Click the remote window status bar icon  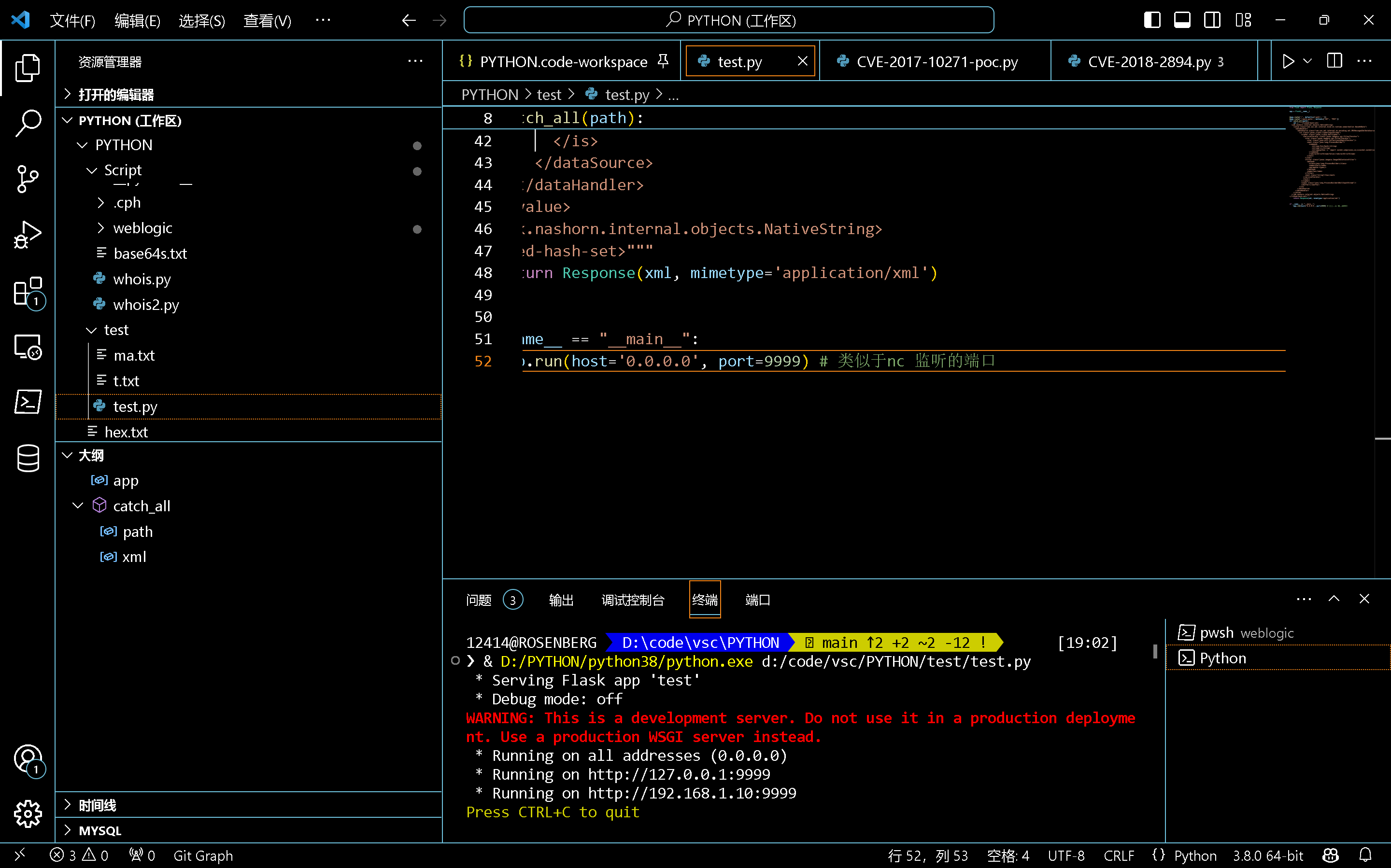tap(19, 855)
